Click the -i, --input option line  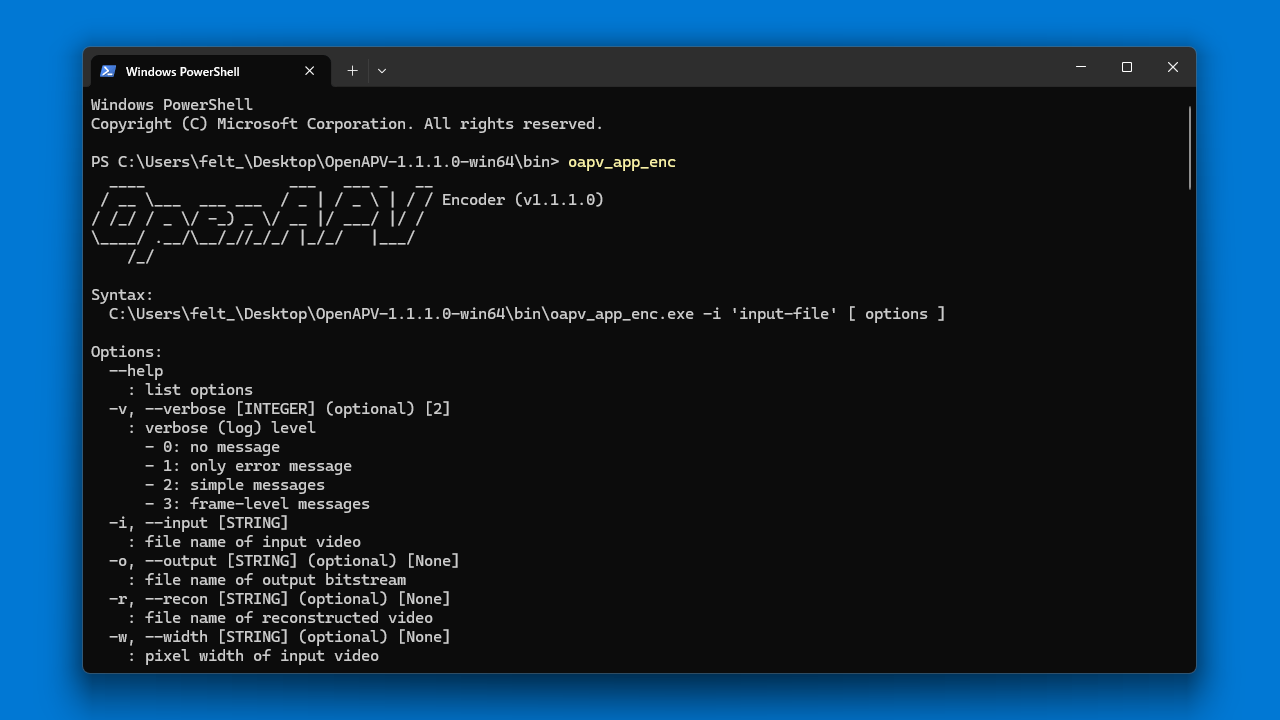click(199, 523)
